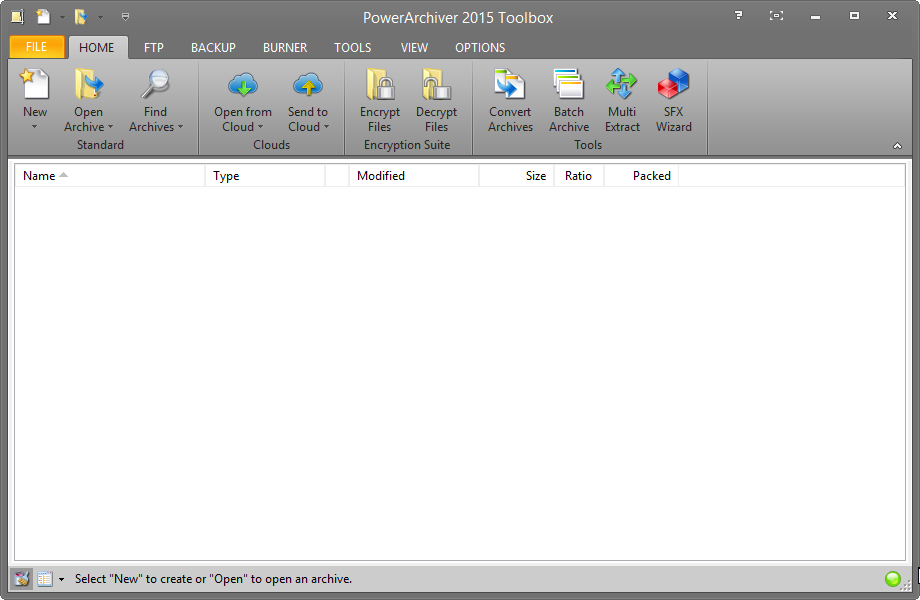Click Send to Cloud upload icon
The height and width of the screenshot is (600, 920).
point(307,86)
